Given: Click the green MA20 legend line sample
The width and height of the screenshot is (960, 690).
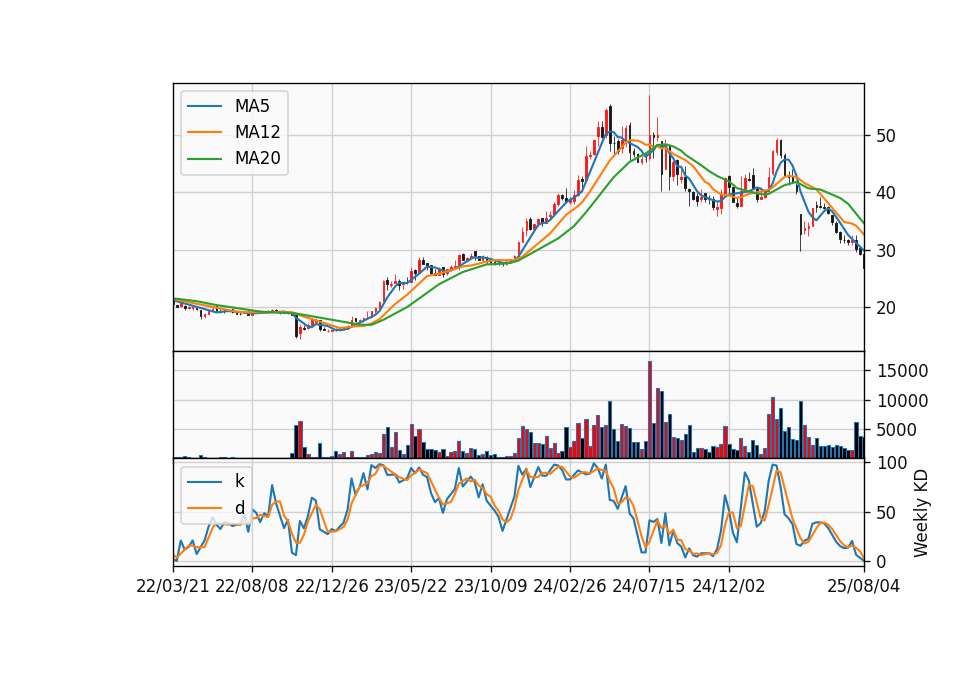Looking at the screenshot, I should click(204, 159).
